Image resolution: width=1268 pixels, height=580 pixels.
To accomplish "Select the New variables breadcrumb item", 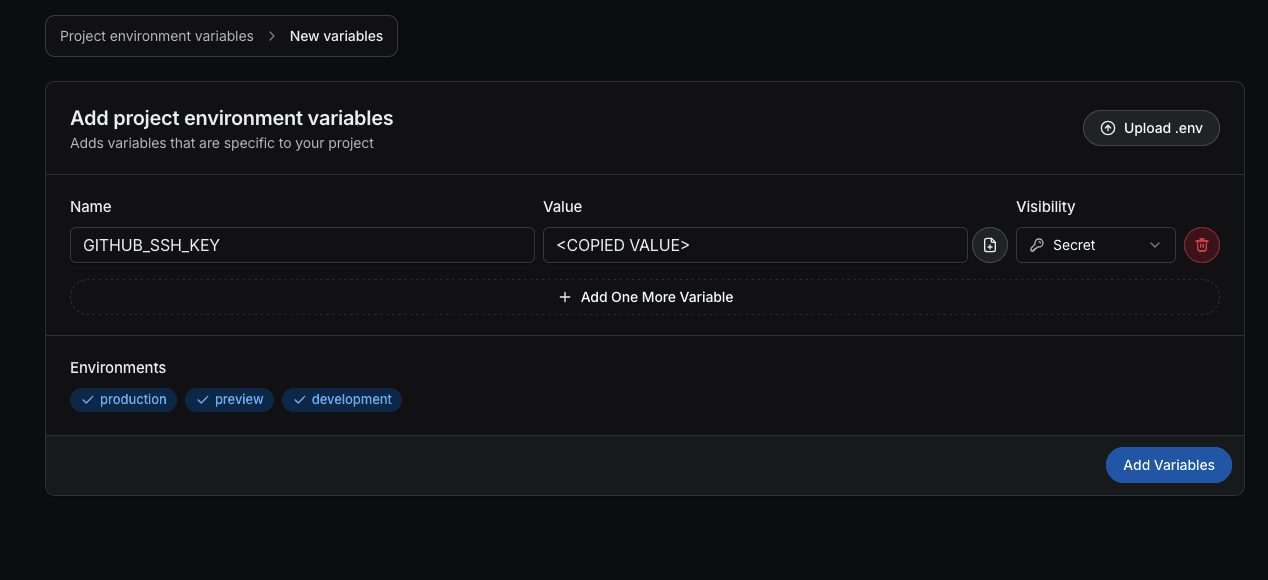I will pos(336,36).
